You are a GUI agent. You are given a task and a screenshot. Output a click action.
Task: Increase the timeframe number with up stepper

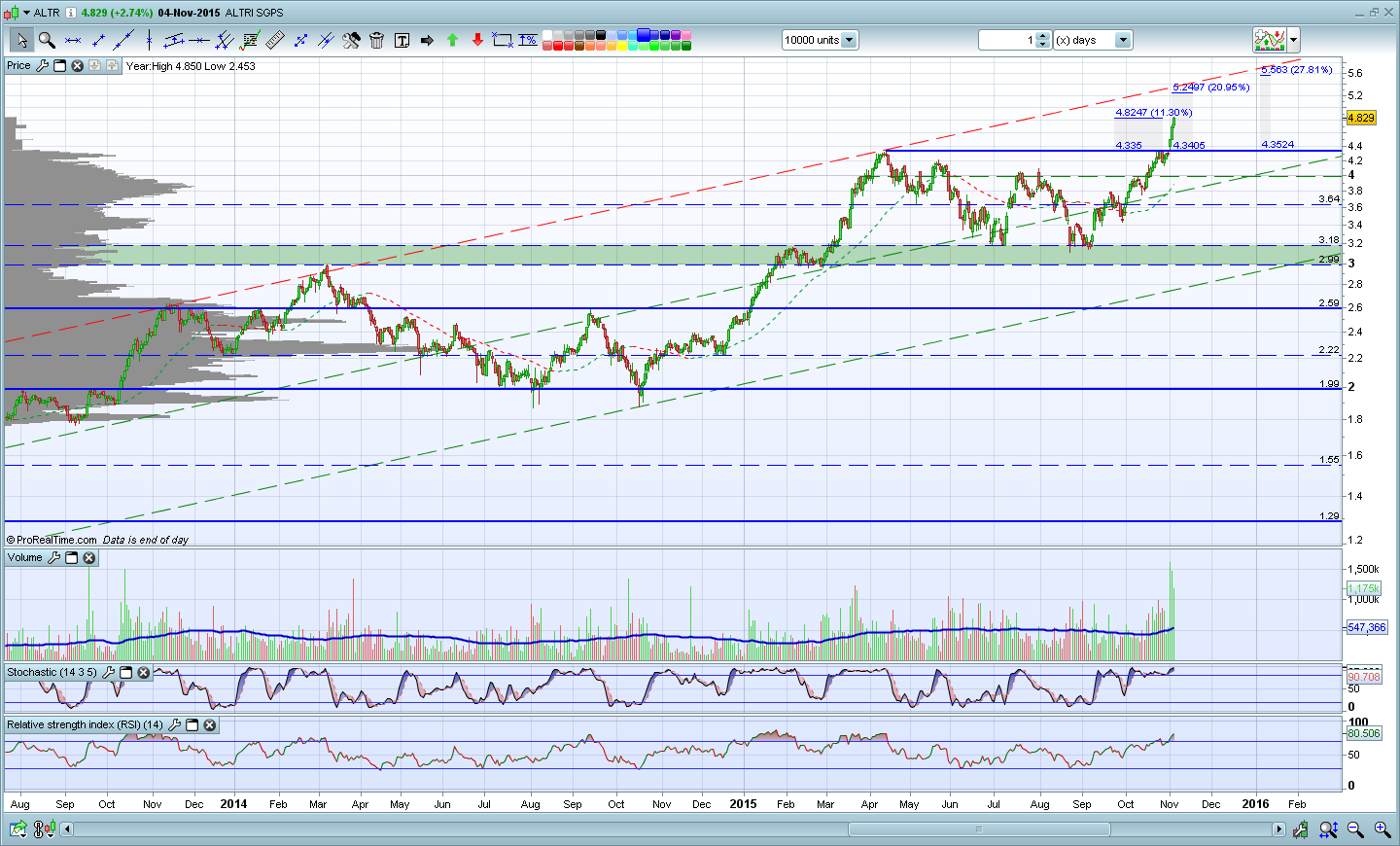[1043, 36]
